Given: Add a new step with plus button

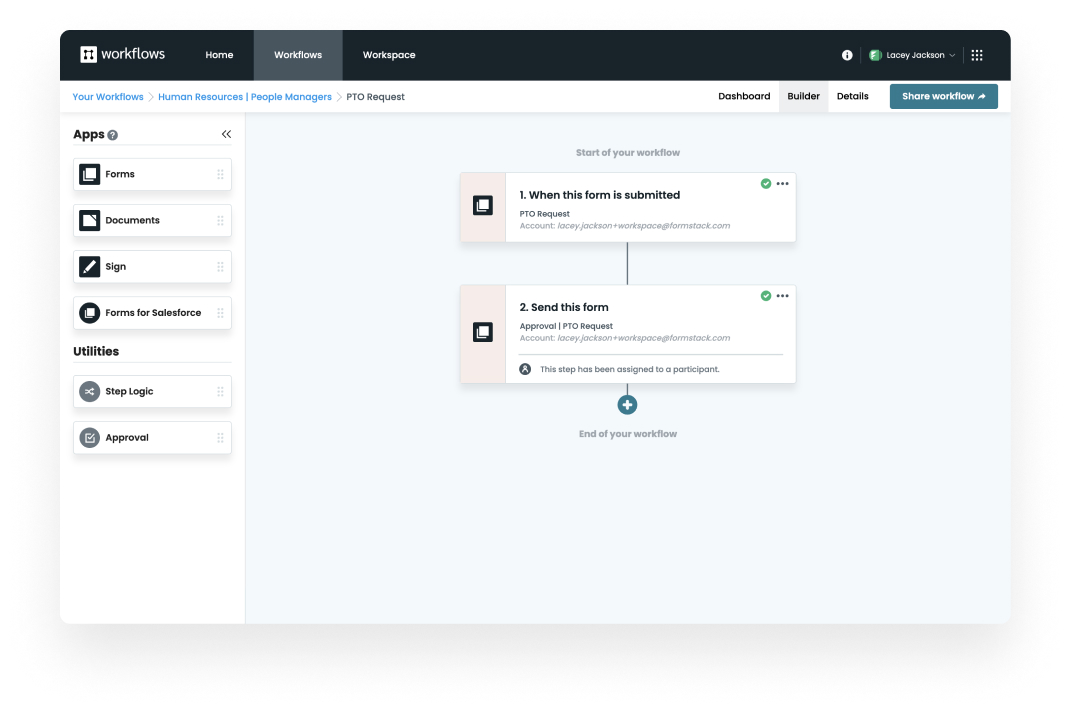Looking at the screenshot, I should tap(627, 404).
